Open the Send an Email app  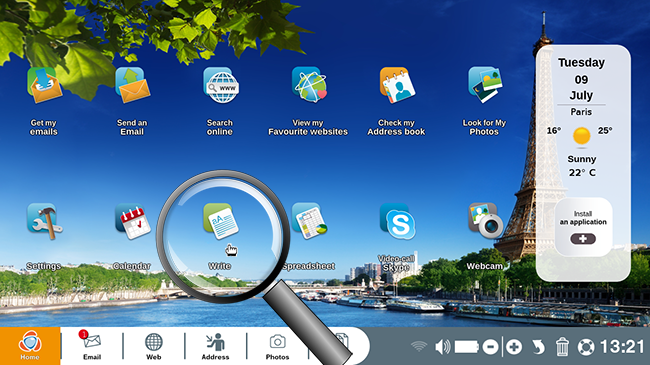132,85
